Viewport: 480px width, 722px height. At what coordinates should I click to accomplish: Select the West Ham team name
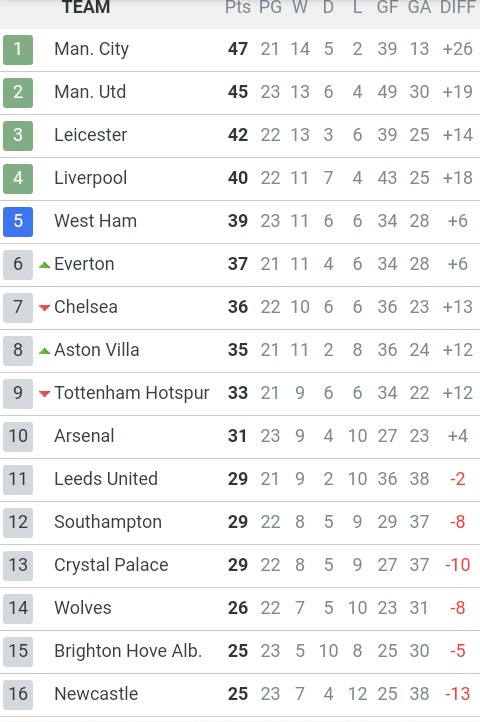tap(95, 221)
